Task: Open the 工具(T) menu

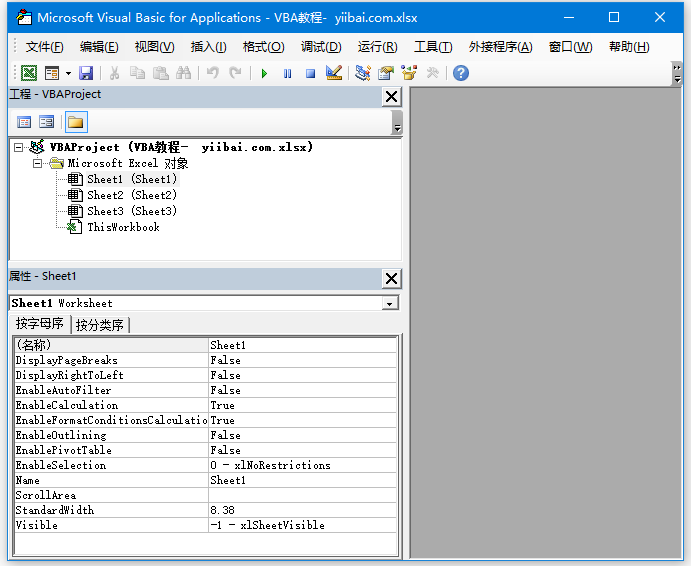Action: coord(433,47)
